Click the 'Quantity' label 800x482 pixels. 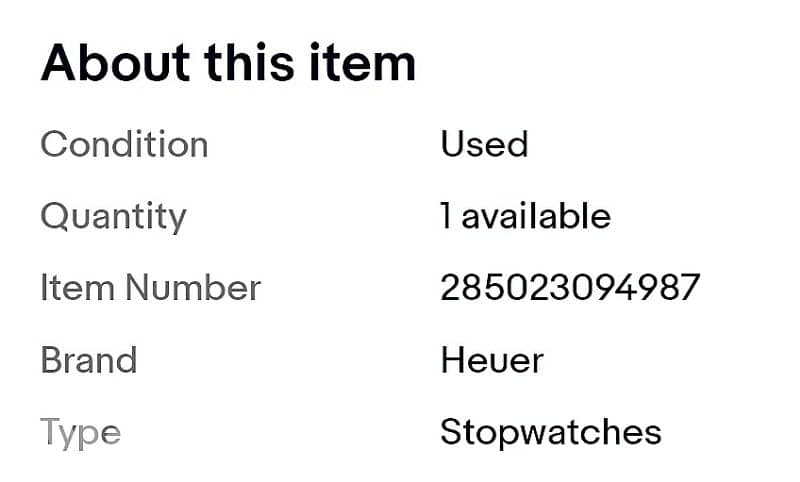113,216
